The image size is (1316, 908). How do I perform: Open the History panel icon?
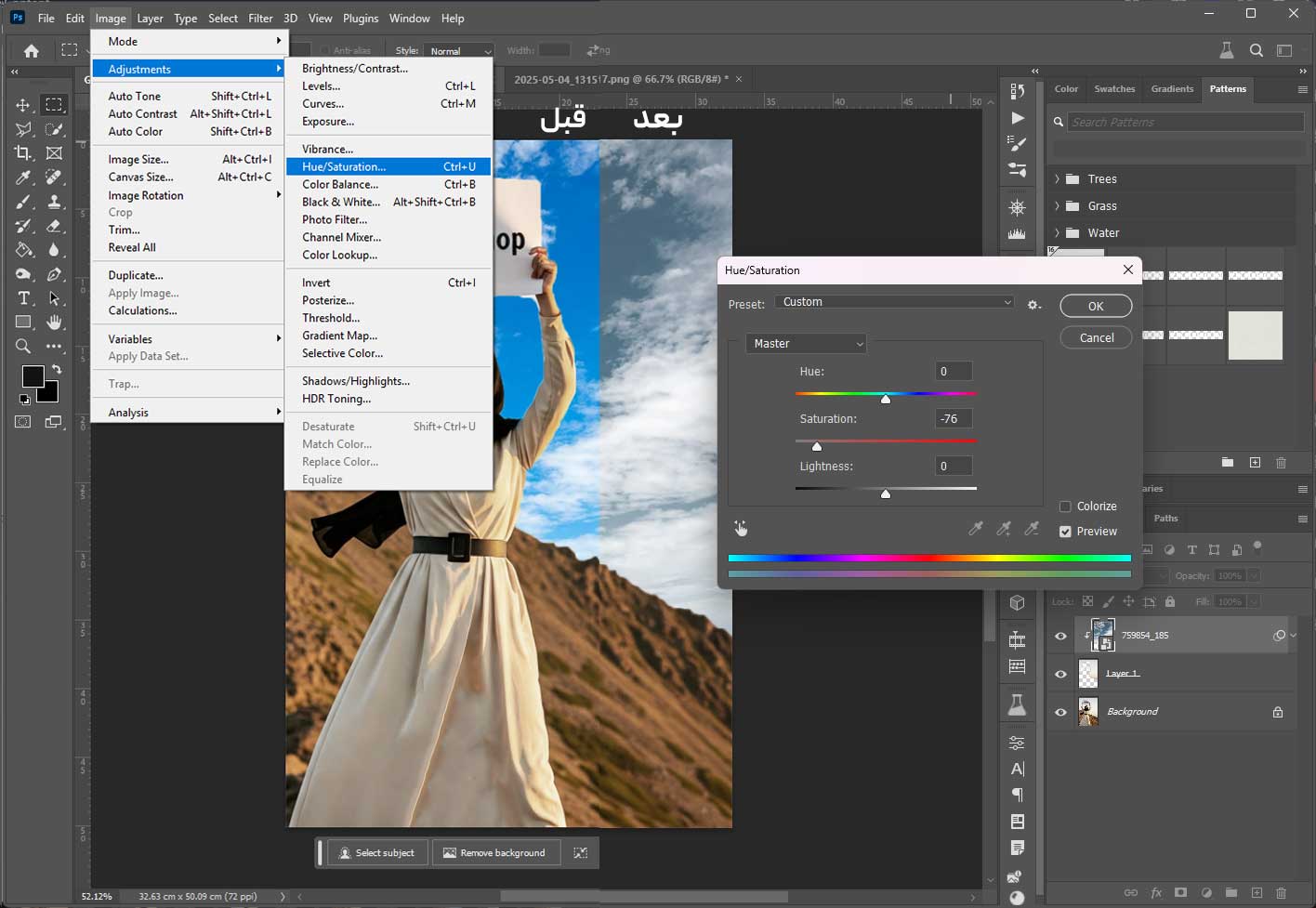(x=1018, y=91)
